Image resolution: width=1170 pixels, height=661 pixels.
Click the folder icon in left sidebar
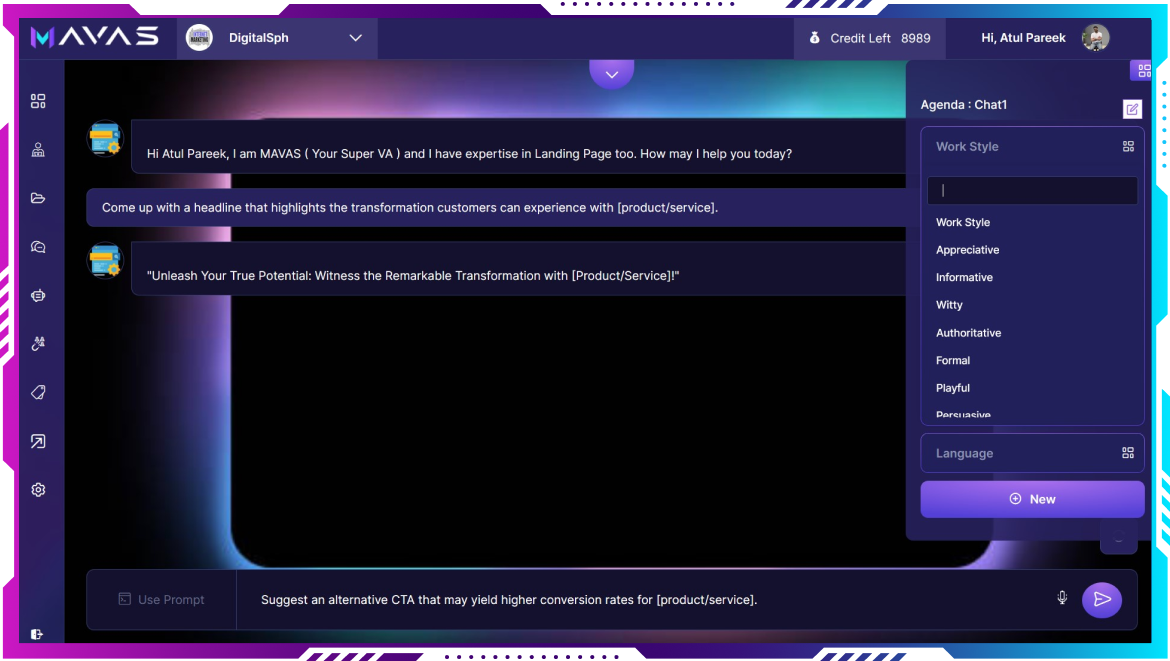pos(38,198)
